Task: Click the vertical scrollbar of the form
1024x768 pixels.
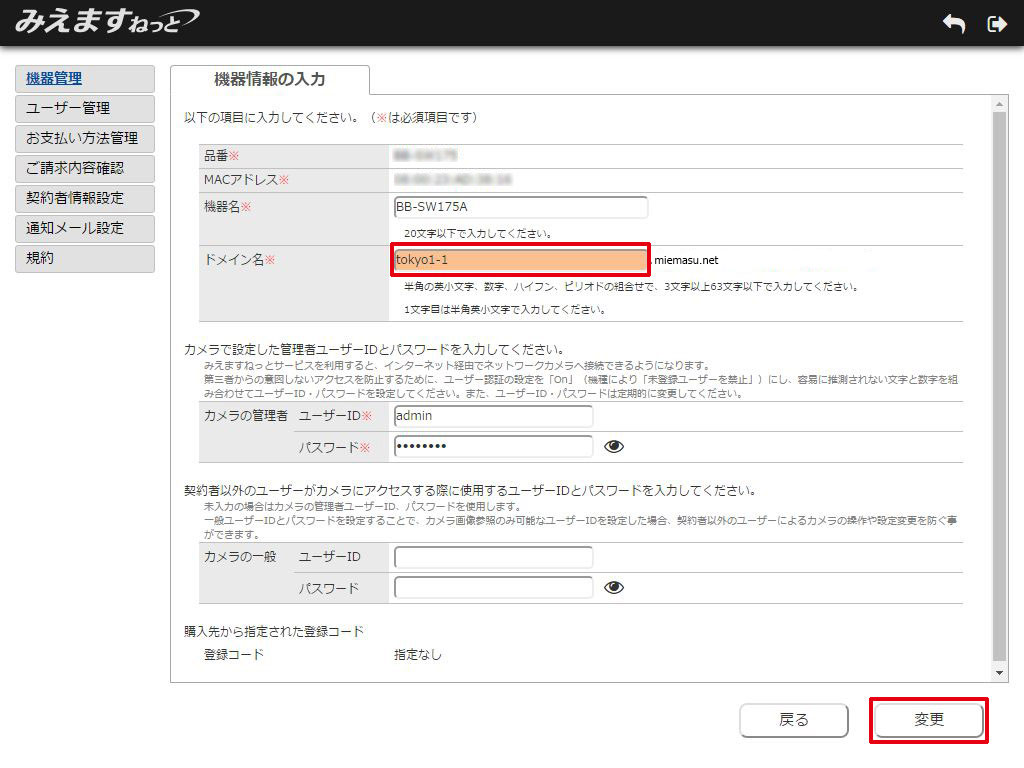Action: [x=999, y=380]
